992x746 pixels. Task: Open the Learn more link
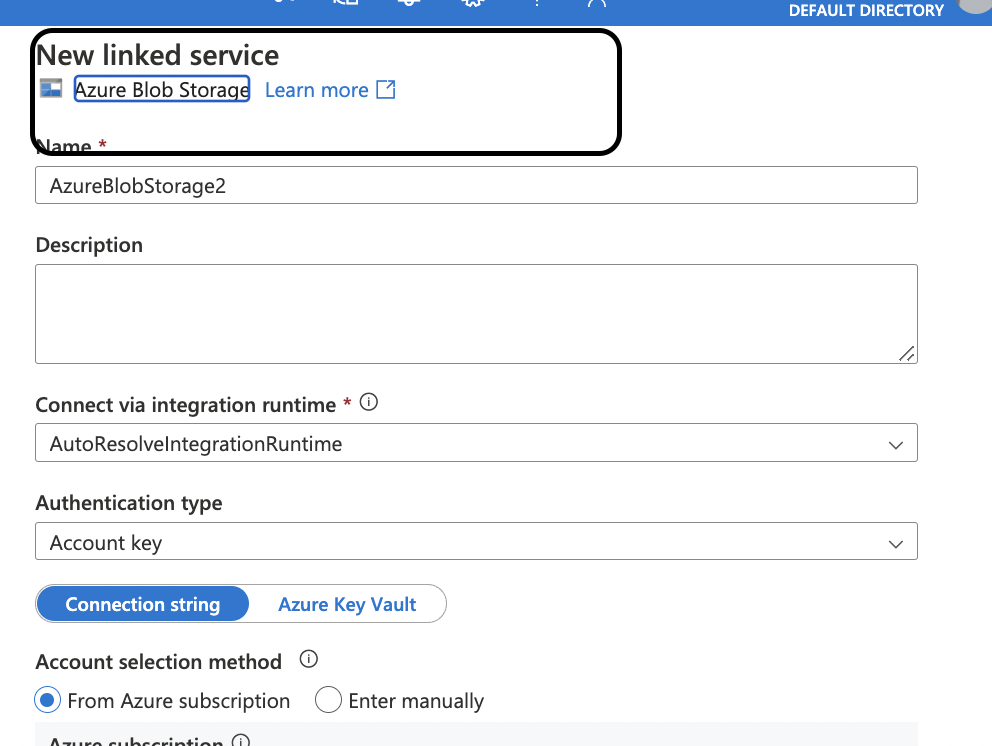point(315,89)
